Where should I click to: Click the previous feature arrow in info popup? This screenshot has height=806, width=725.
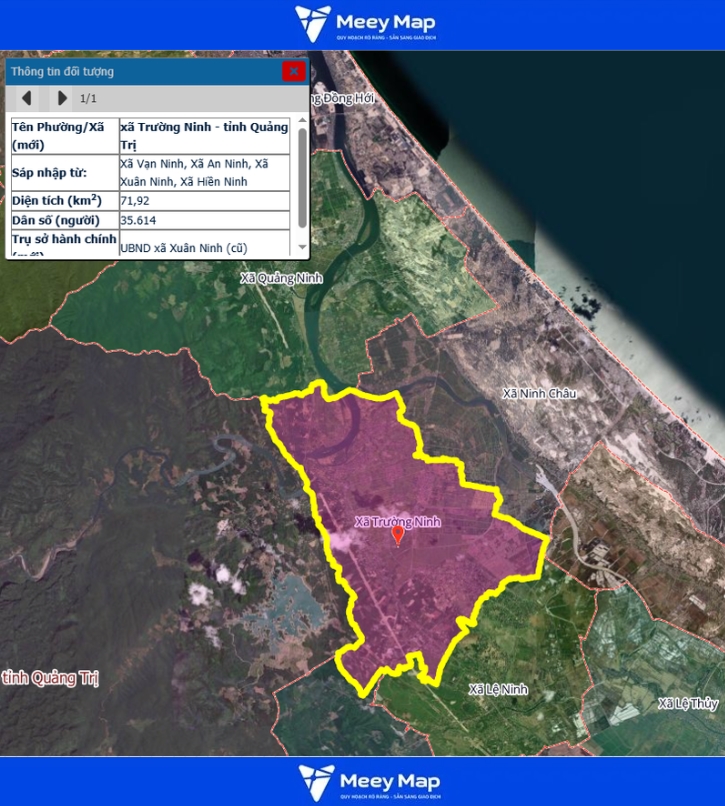tap(27, 98)
